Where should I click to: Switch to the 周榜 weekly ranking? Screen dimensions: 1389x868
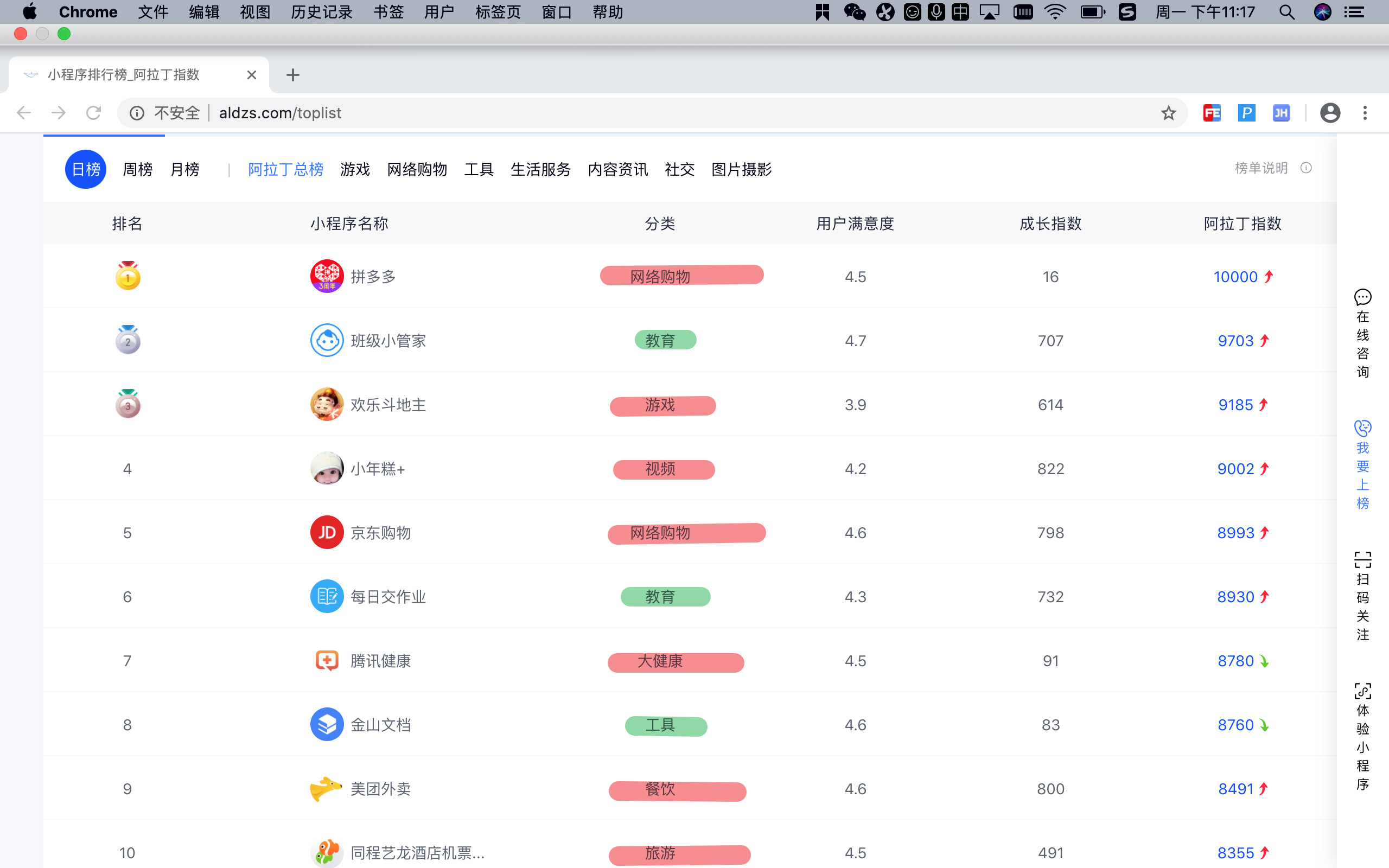point(138,169)
